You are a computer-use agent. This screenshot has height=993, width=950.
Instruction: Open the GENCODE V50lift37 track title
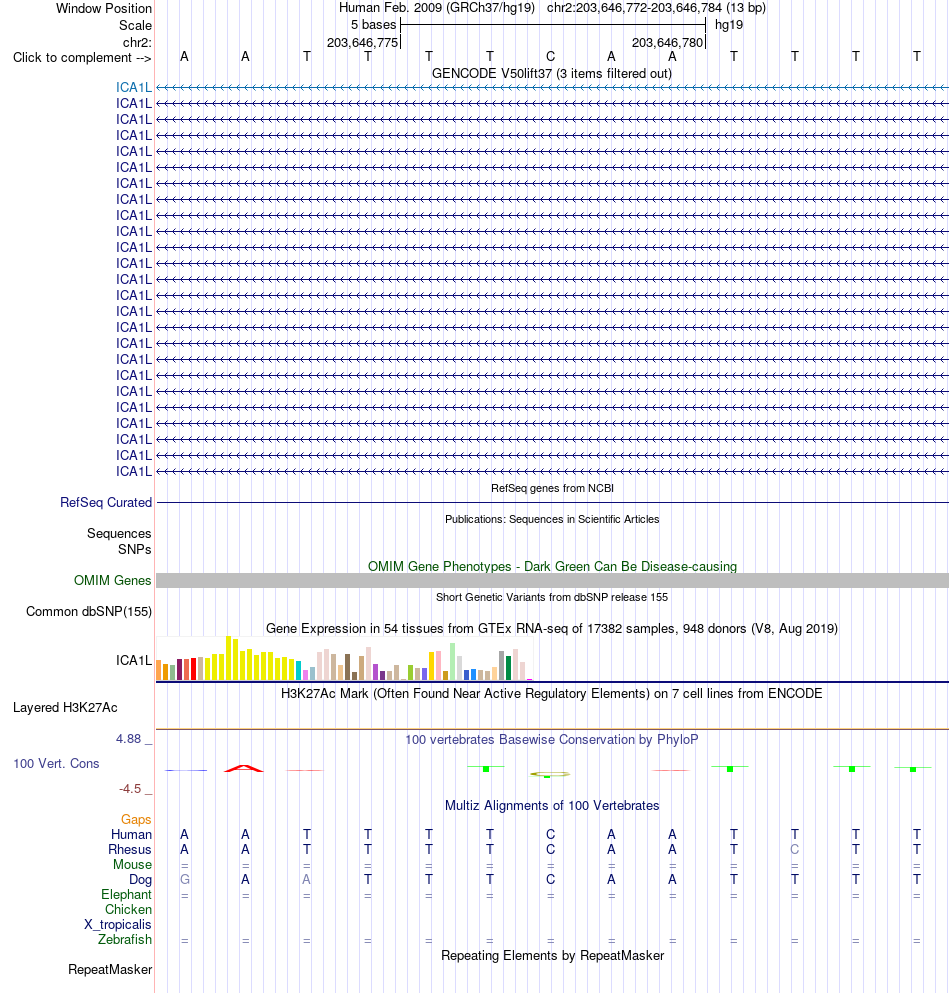pos(552,73)
